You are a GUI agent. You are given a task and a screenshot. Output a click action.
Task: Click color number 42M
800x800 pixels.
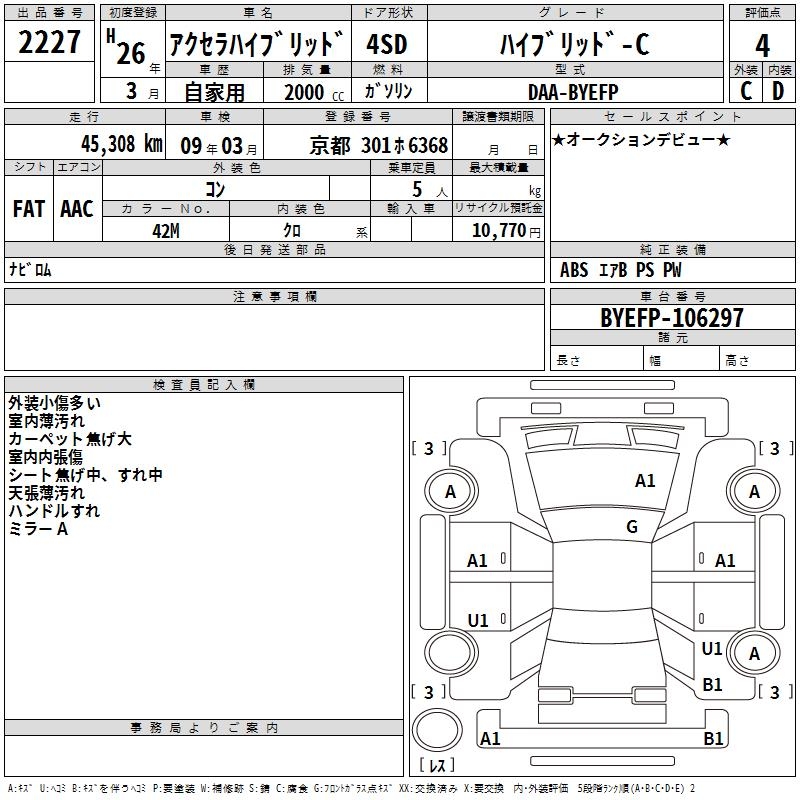click(166, 231)
